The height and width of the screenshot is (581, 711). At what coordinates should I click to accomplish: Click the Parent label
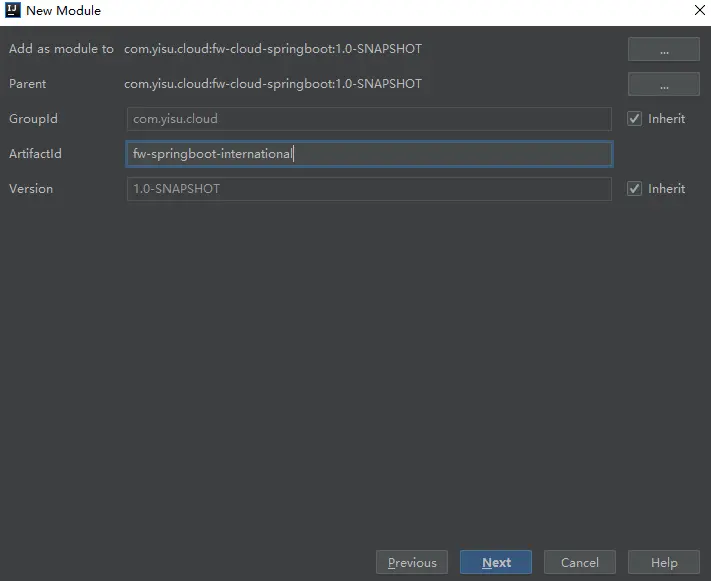click(28, 84)
